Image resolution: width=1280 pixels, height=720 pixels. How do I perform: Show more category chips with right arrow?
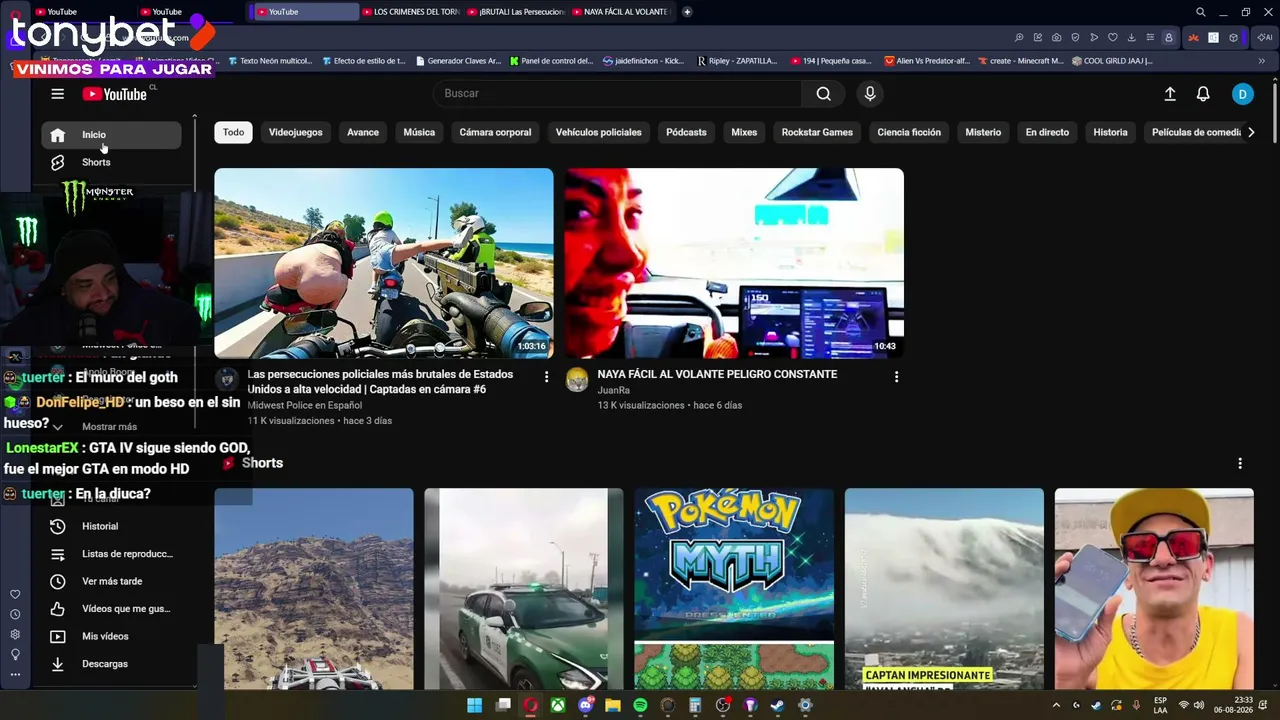[x=1250, y=132]
